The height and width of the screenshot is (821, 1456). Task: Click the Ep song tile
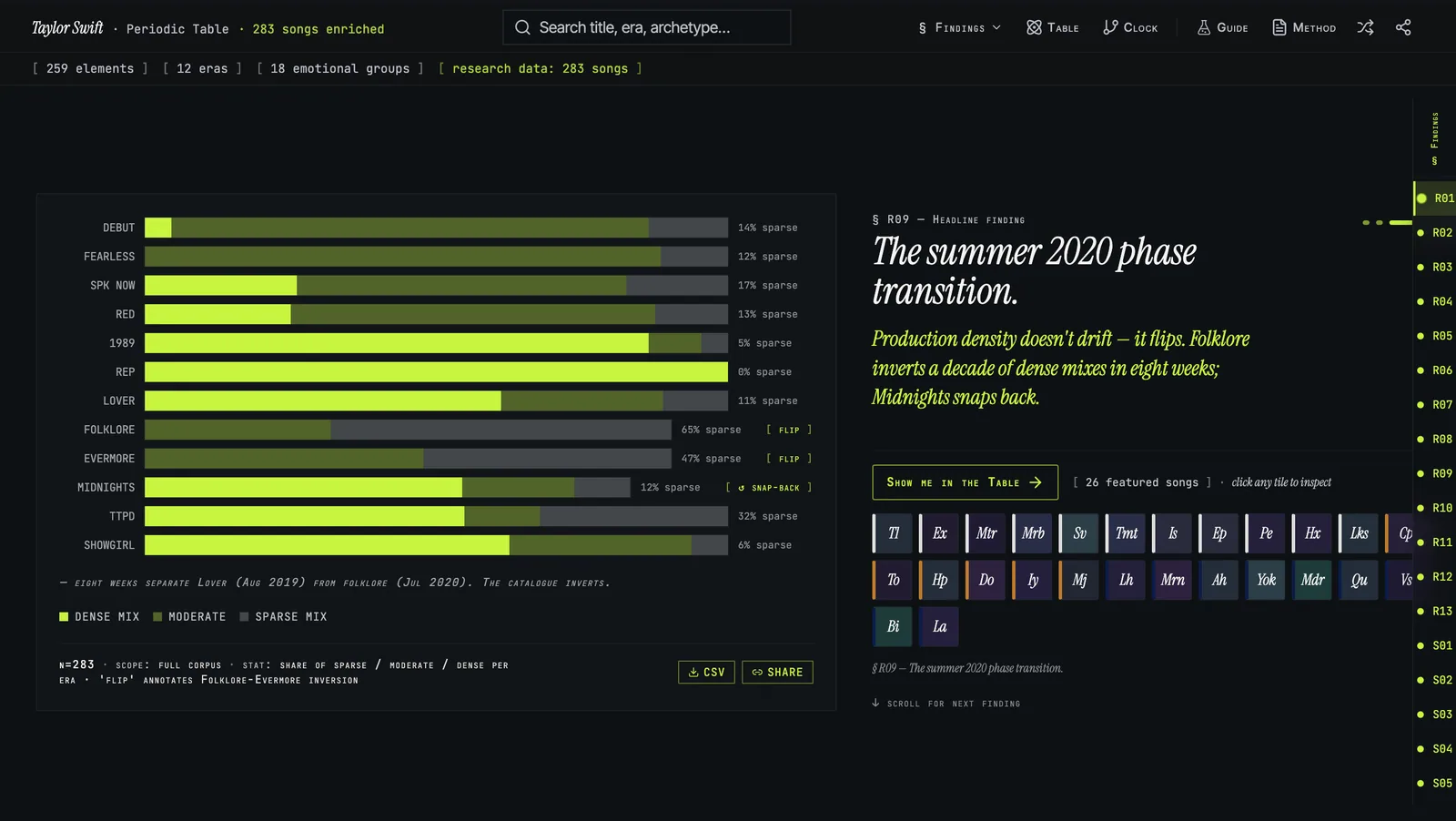(1219, 533)
